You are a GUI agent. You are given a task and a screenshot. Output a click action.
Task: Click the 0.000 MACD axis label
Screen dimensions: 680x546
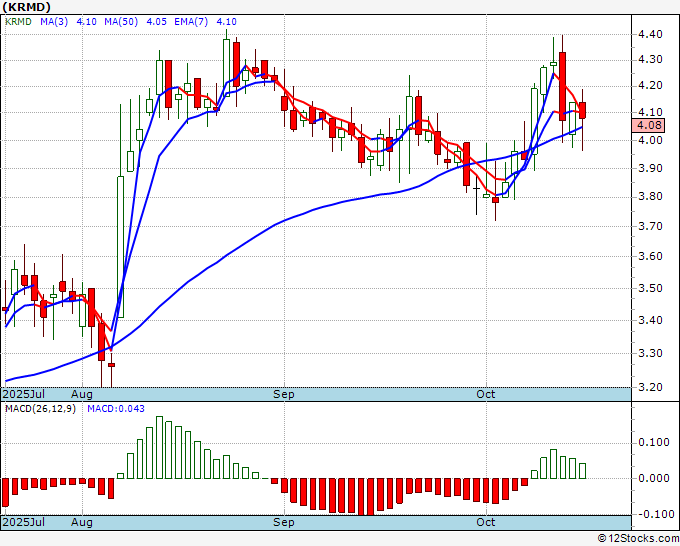(x=654, y=478)
